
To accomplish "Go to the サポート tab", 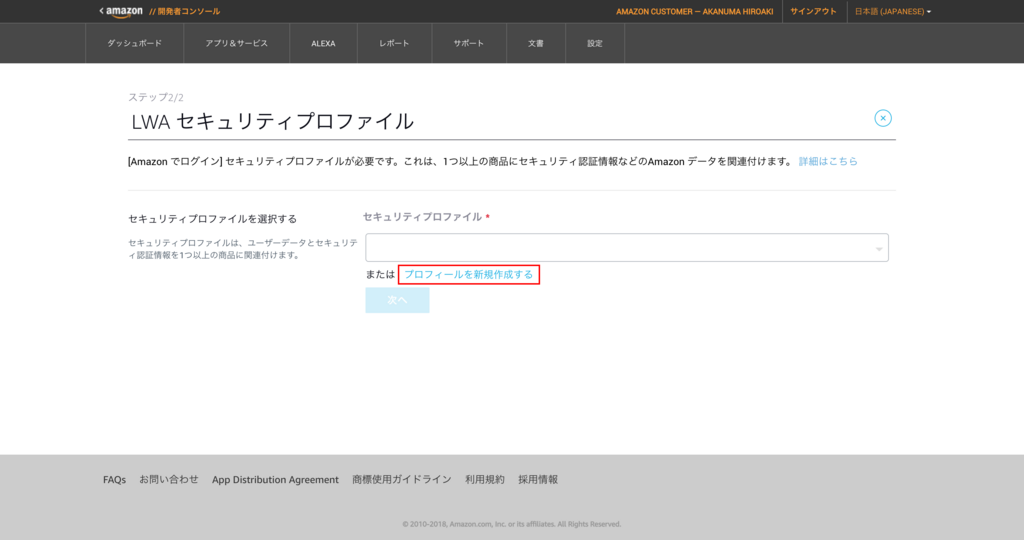I will pyautogui.click(x=469, y=43).
